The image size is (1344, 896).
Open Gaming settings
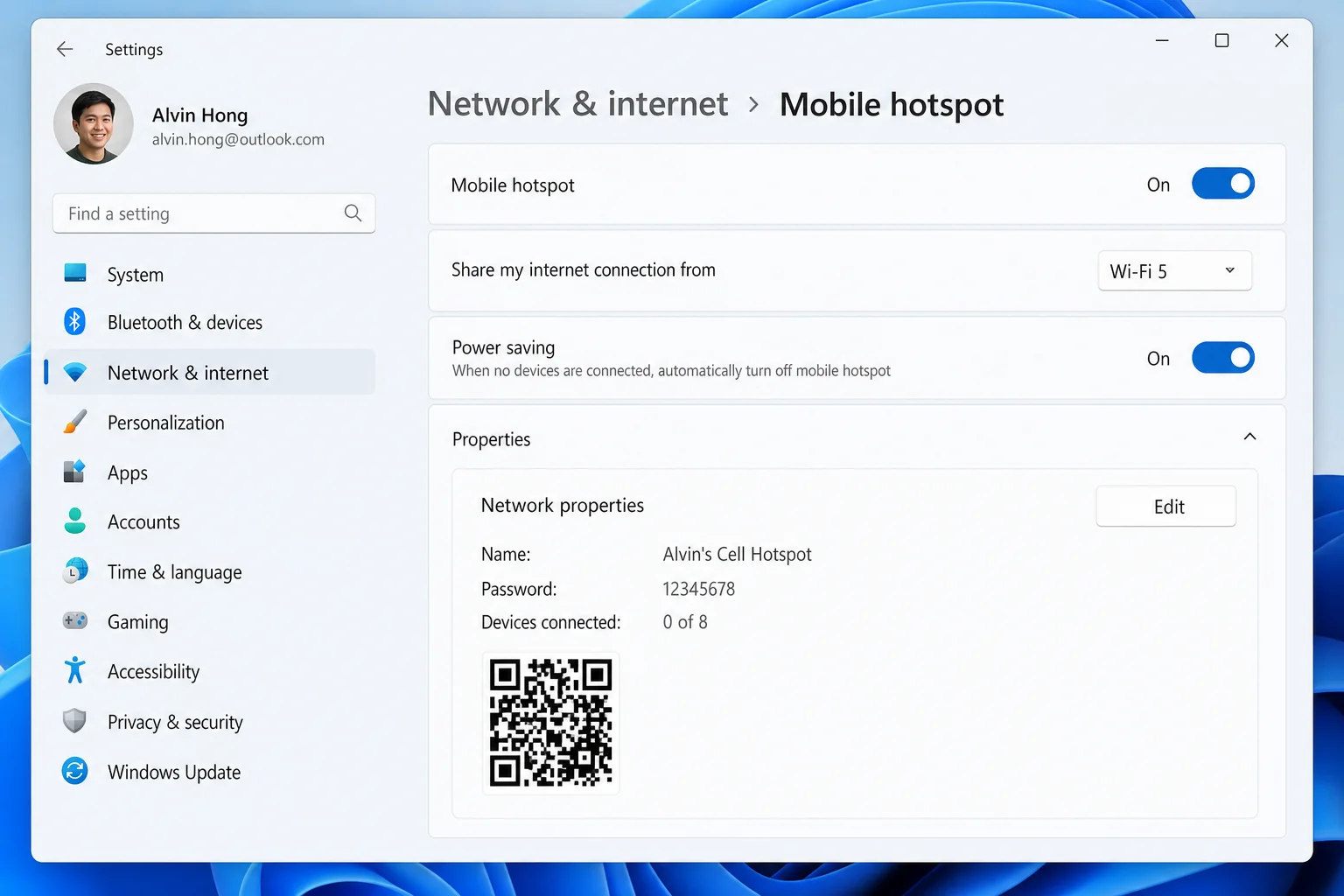point(210,621)
